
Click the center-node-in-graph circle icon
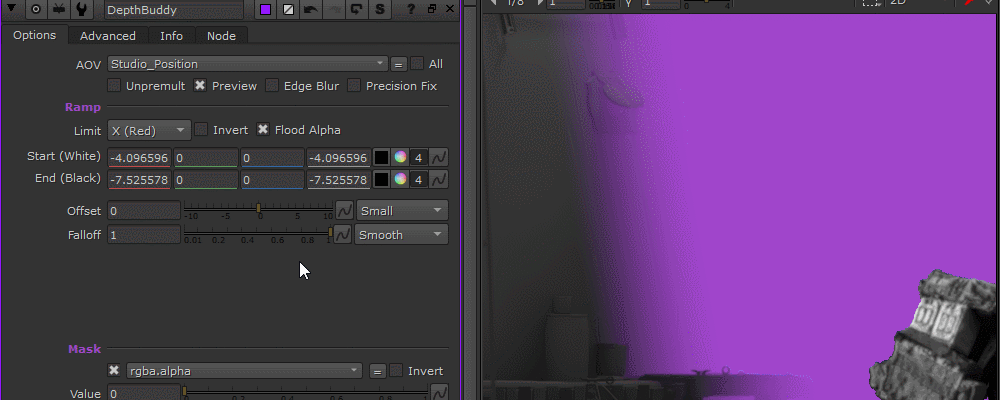36,9
